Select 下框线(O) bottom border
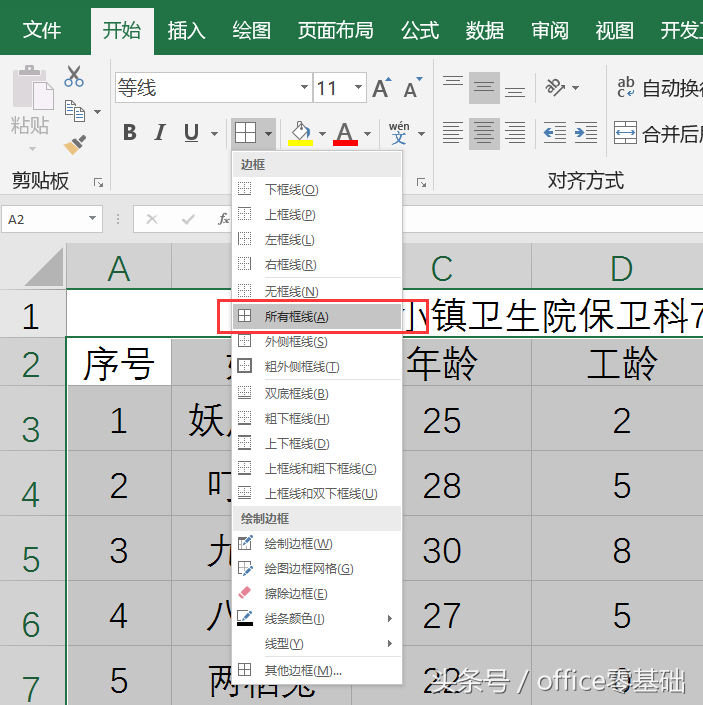The height and width of the screenshot is (705, 703). pos(317,190)
